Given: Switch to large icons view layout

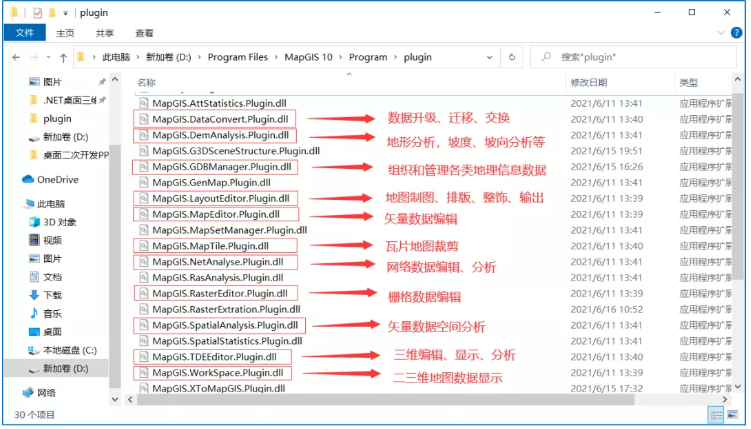Looking at the screenshot, I should pyautogui.click(x=732, y=415).
